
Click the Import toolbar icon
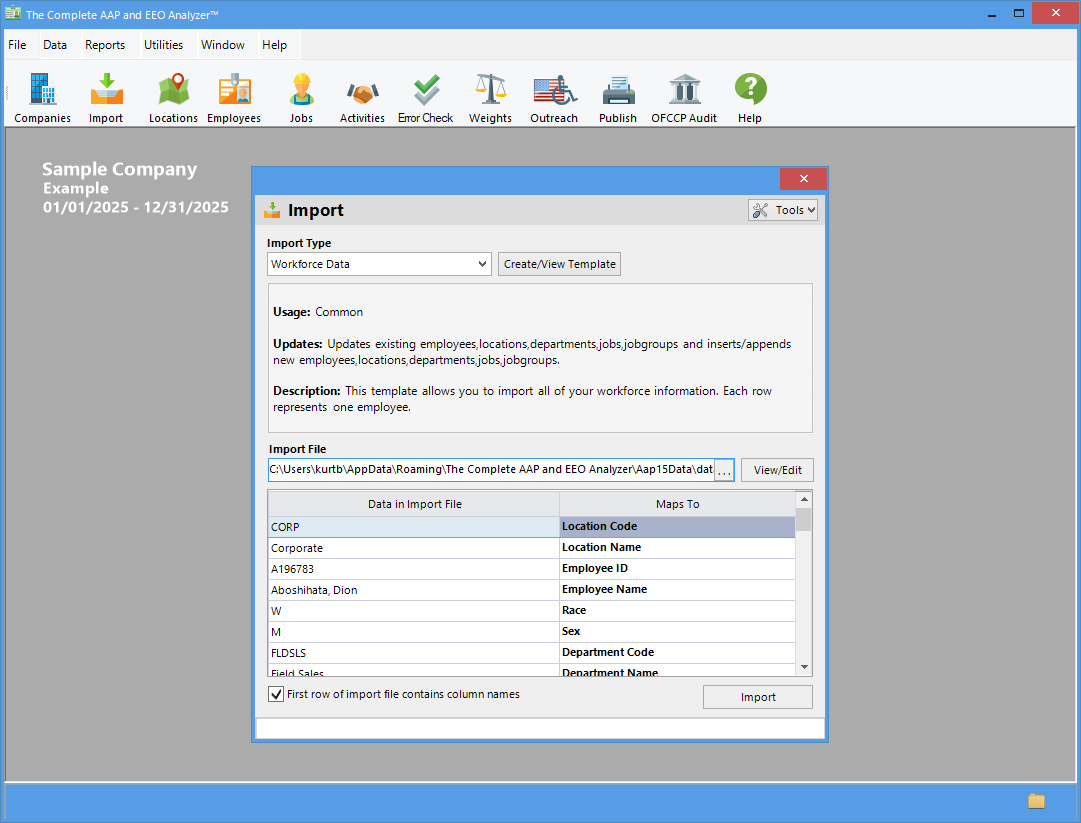pos(106,98)
